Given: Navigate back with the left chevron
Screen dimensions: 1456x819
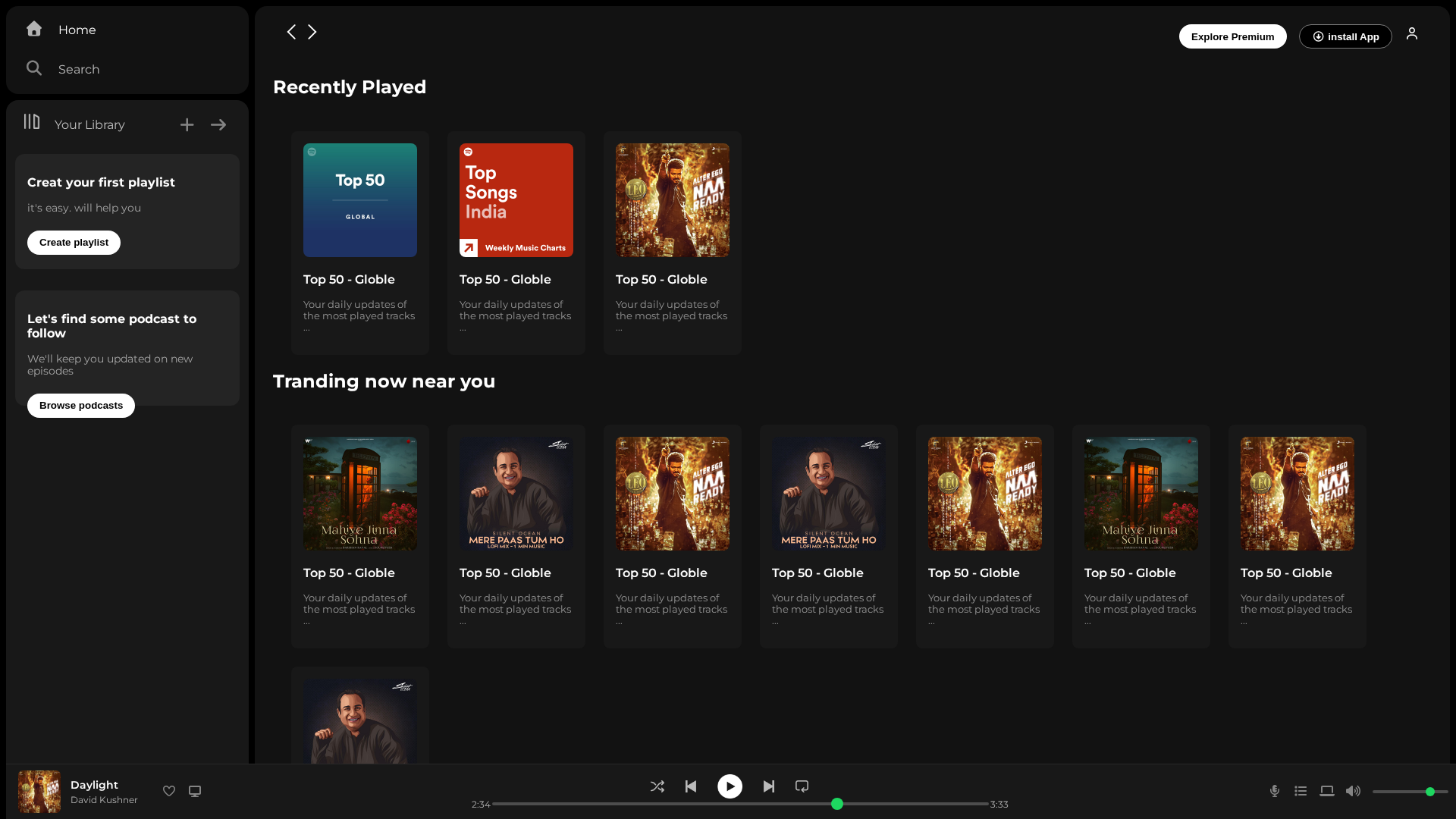Looking at the screenshot, I should pos(291,31).
